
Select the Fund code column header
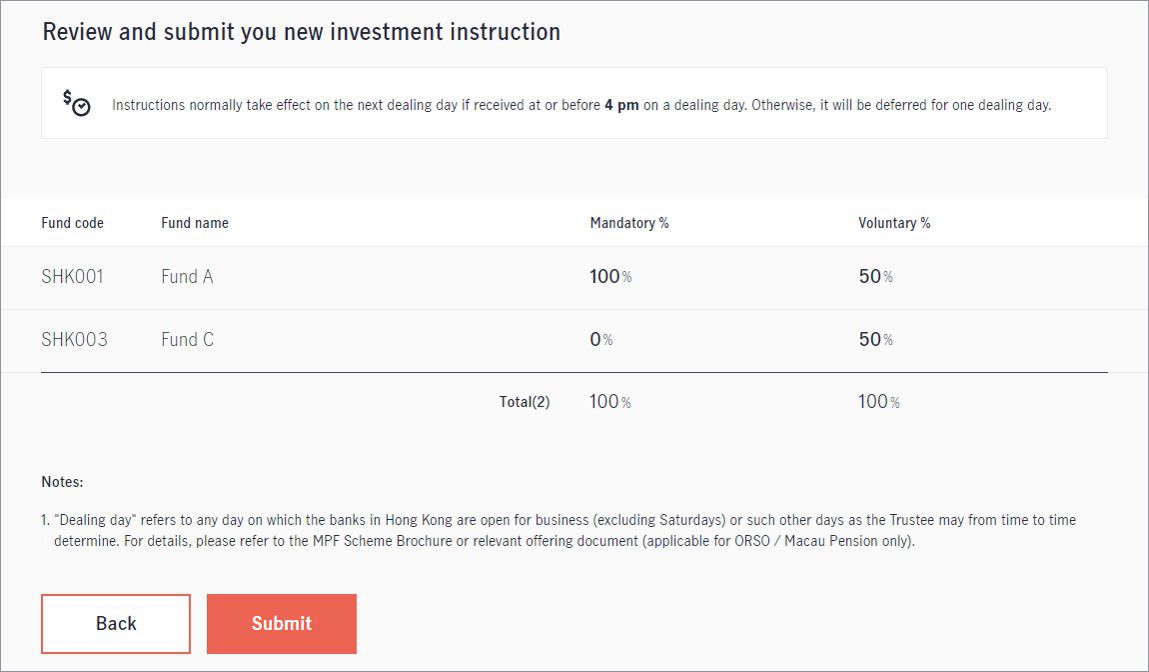coord(73,223)
